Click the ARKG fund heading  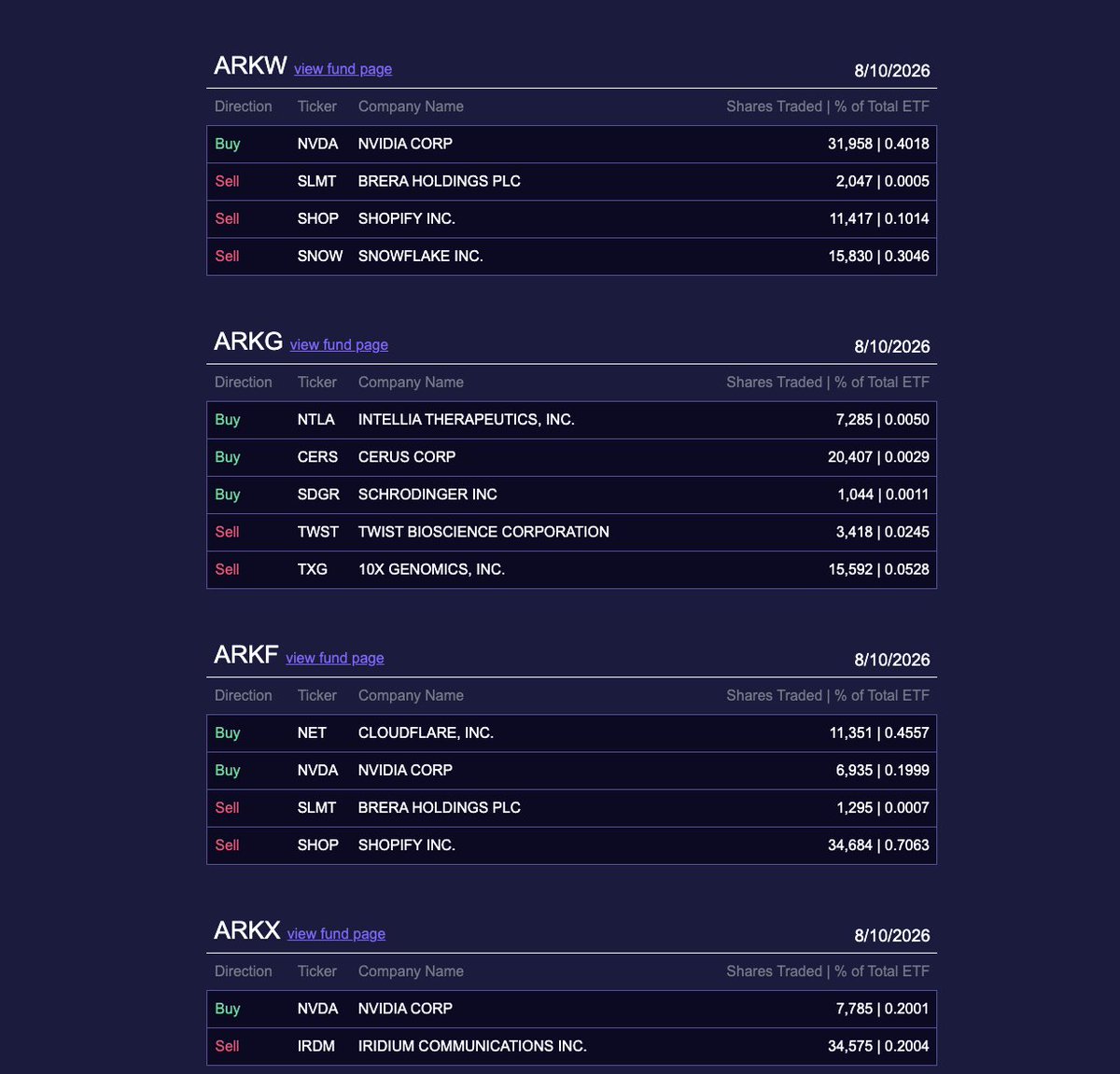point(248,342)
